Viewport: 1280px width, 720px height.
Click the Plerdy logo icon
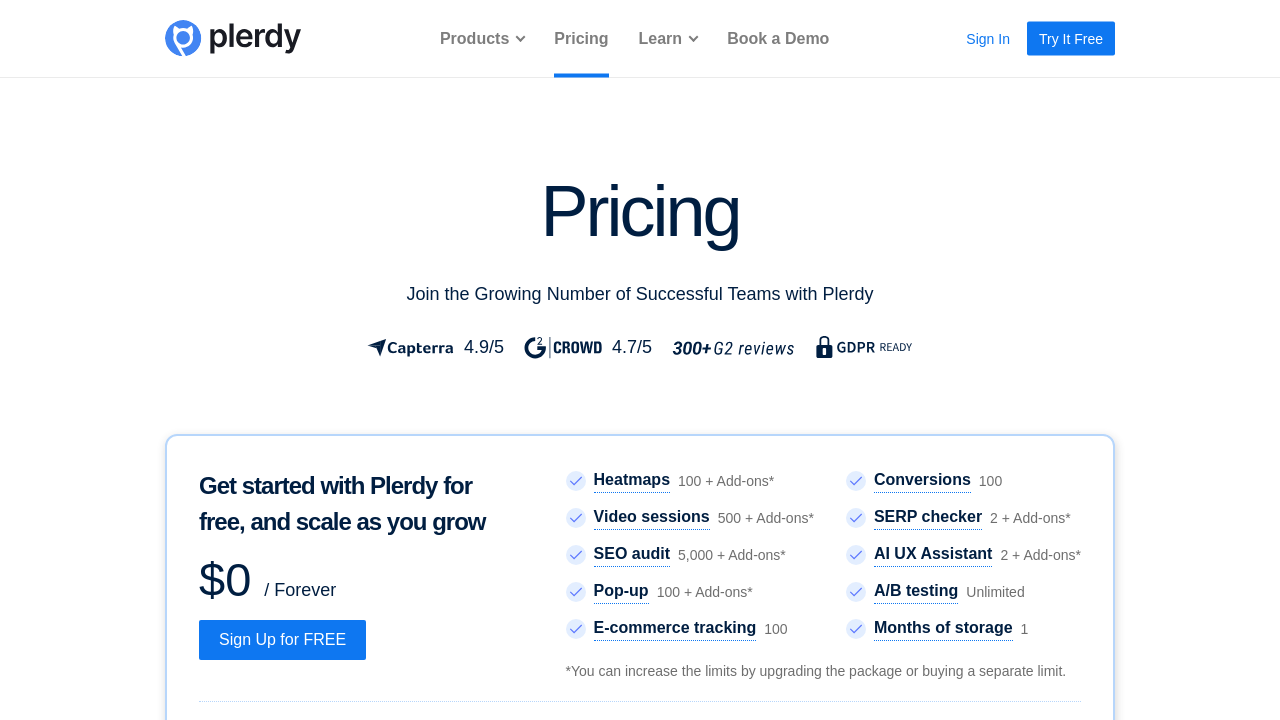(x=183, y=38)
